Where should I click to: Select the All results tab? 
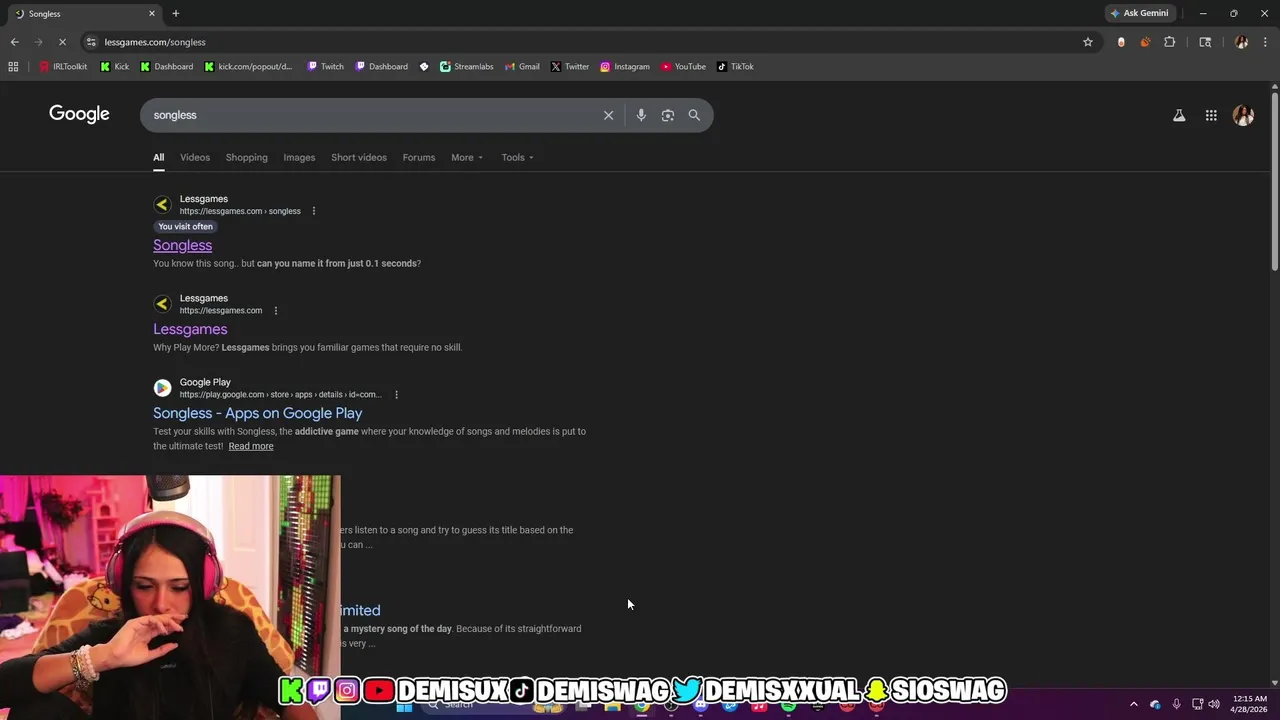click(x=158, y=157)
